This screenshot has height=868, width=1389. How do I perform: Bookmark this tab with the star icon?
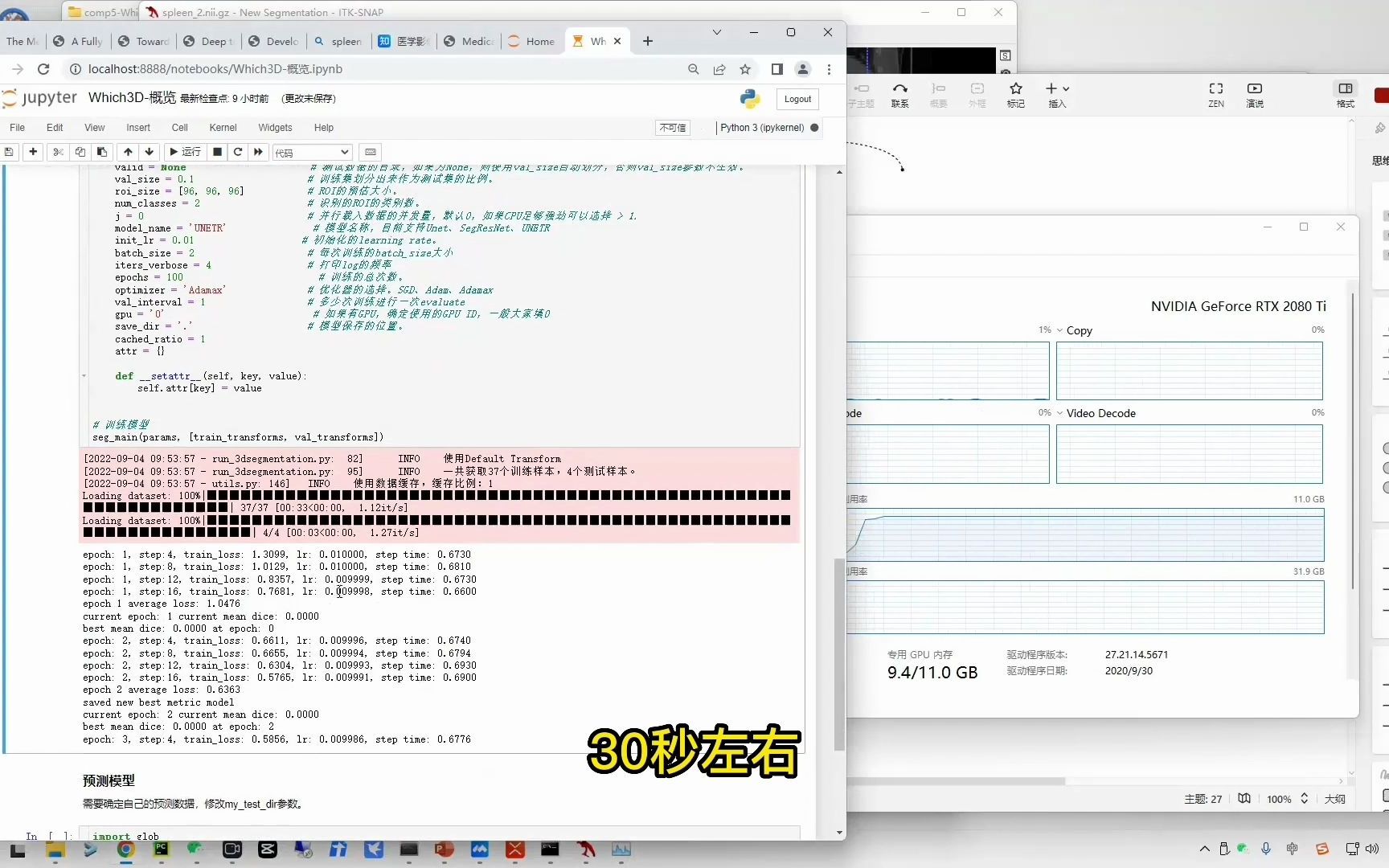tap(745, 69)
